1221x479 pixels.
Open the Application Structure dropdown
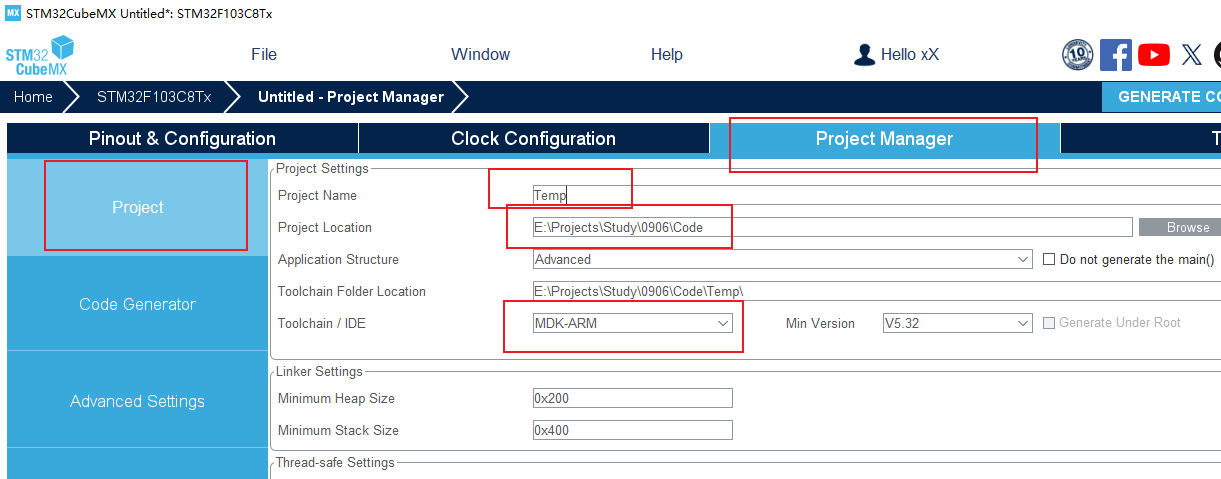[783, 260]
